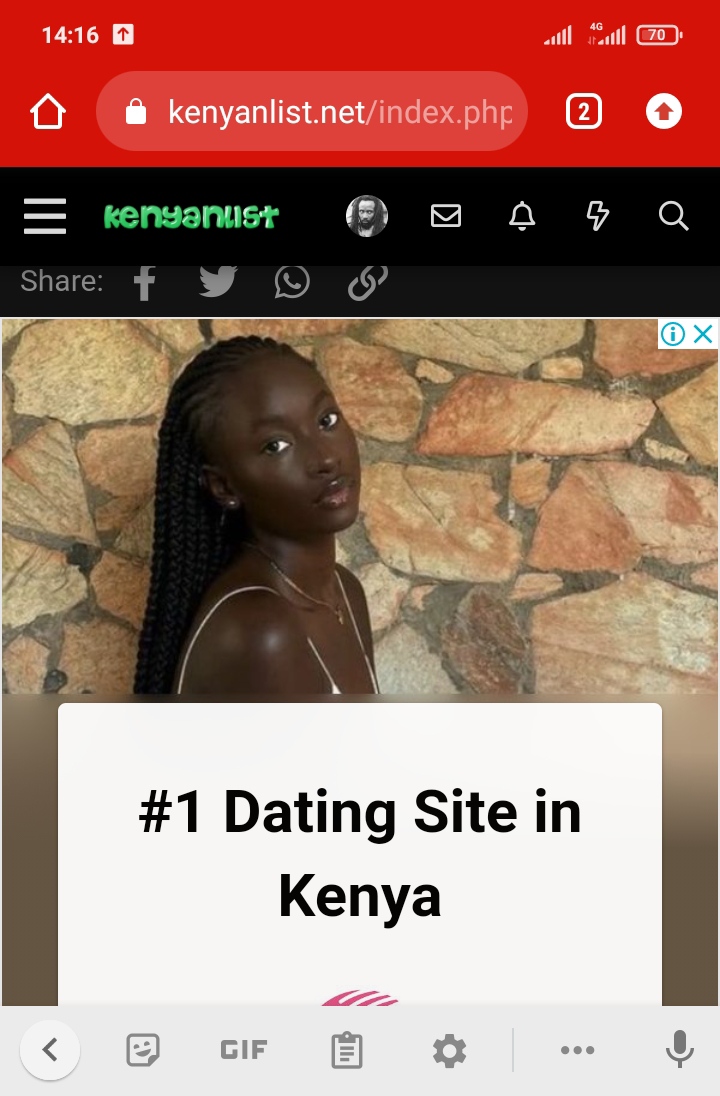
Task: Tap the Kenyanlist logo
Action: [x=191, y=216]
